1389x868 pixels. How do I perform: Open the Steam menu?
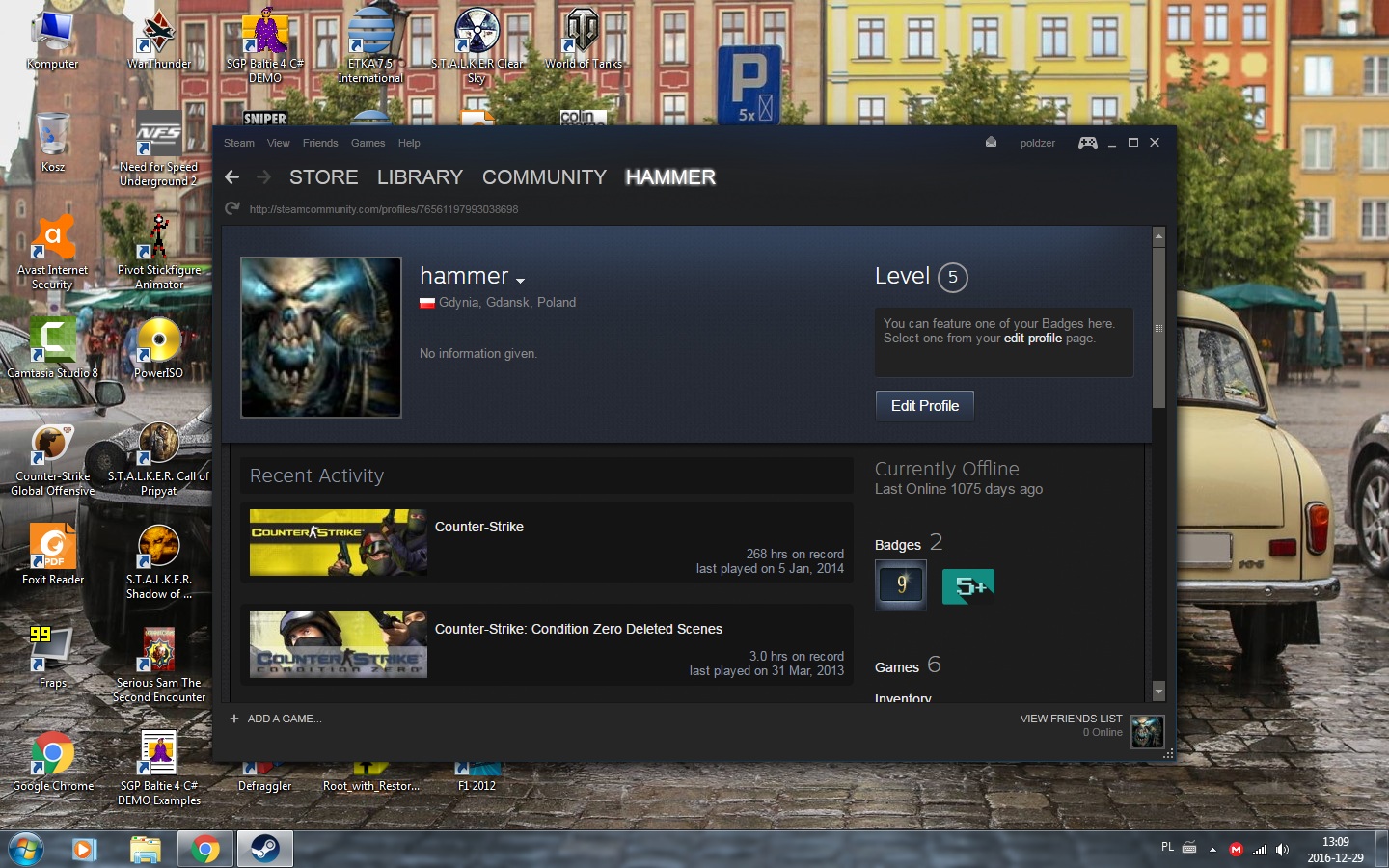239,143
